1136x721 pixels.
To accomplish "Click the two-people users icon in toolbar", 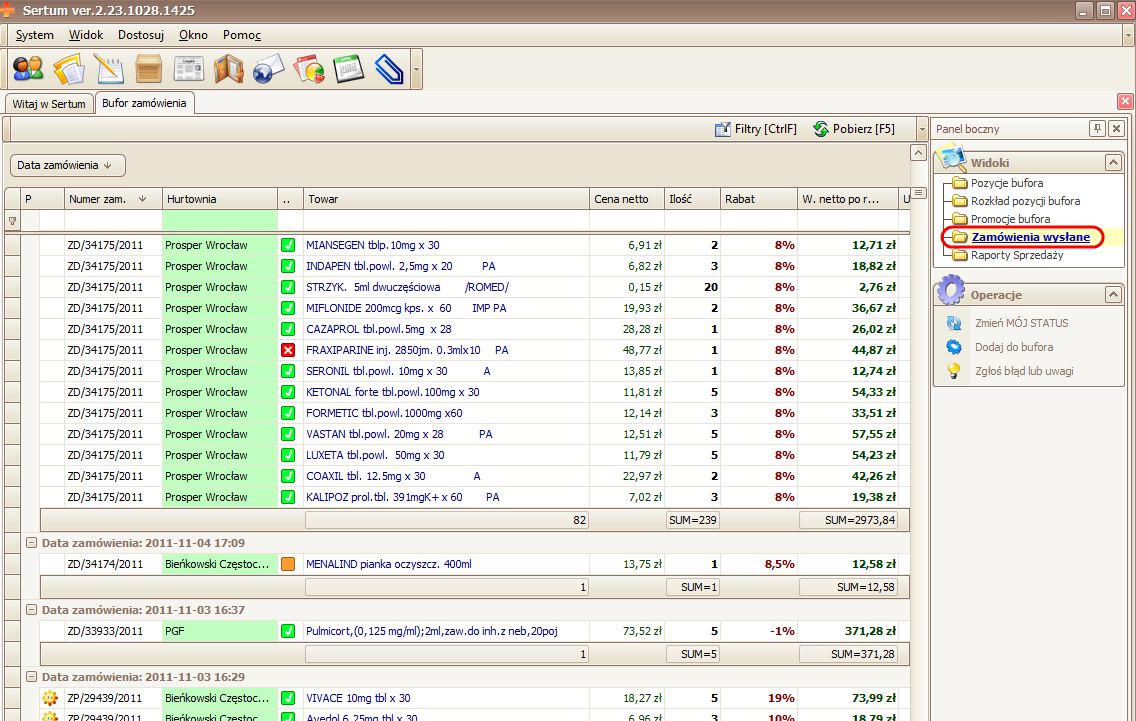I will point(28,69).
